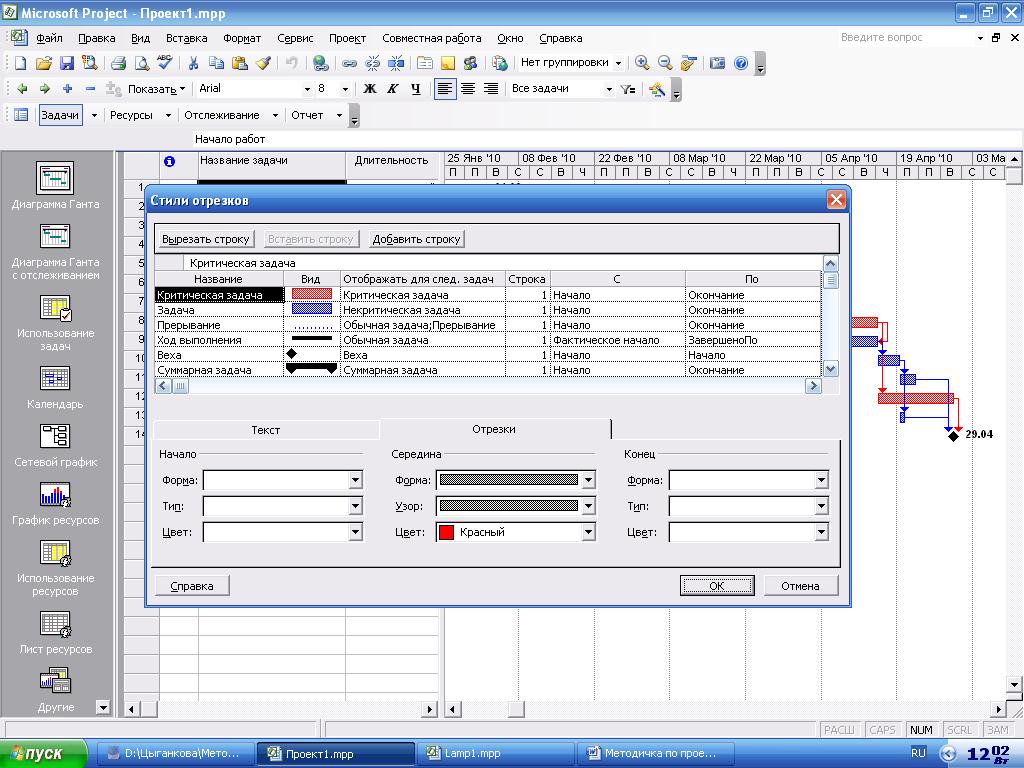Select blue Задача bar swatch

pos(312,310)
